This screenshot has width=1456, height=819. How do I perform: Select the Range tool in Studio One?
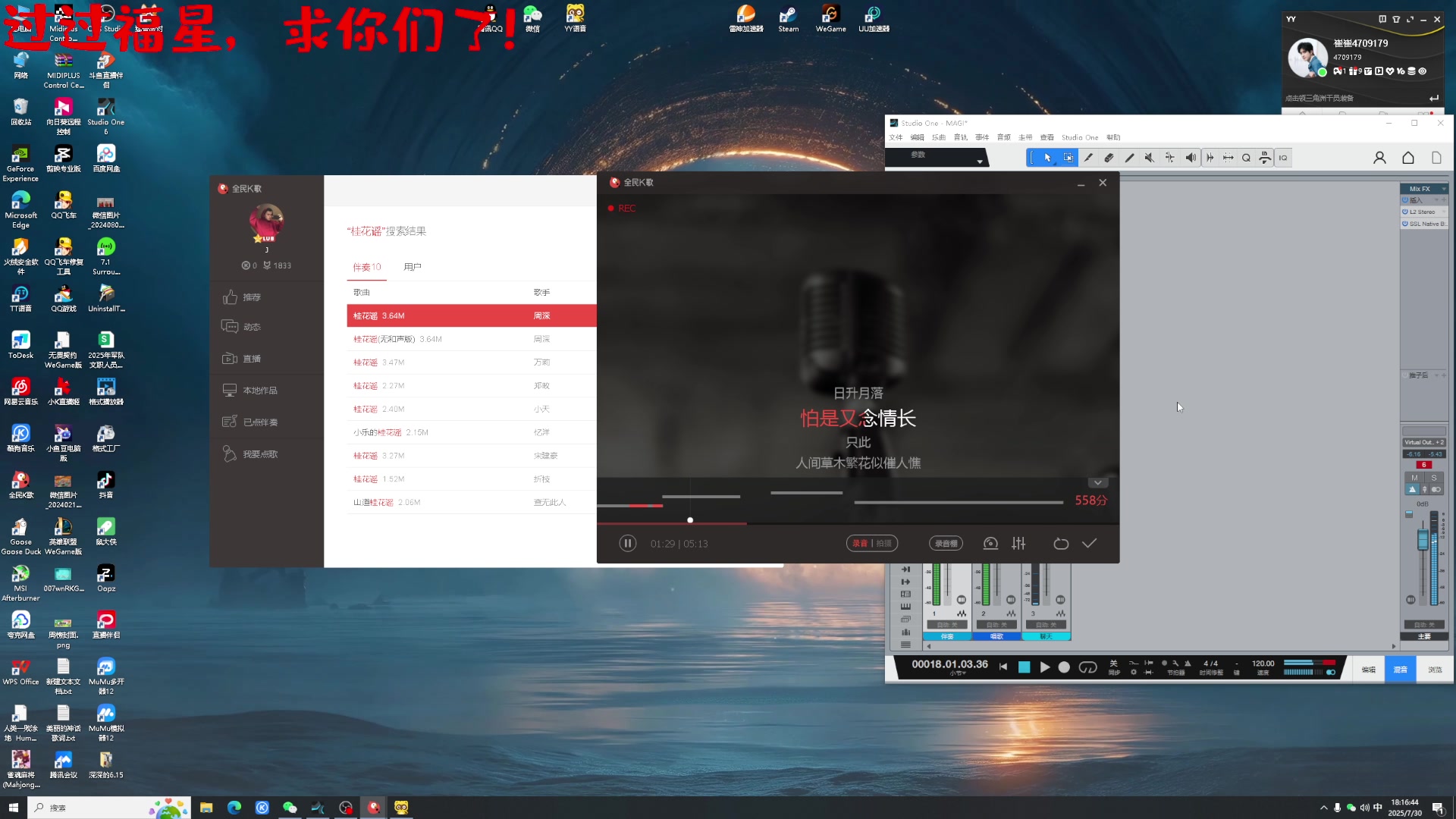pyautogui.click(x=1068, y=158)
